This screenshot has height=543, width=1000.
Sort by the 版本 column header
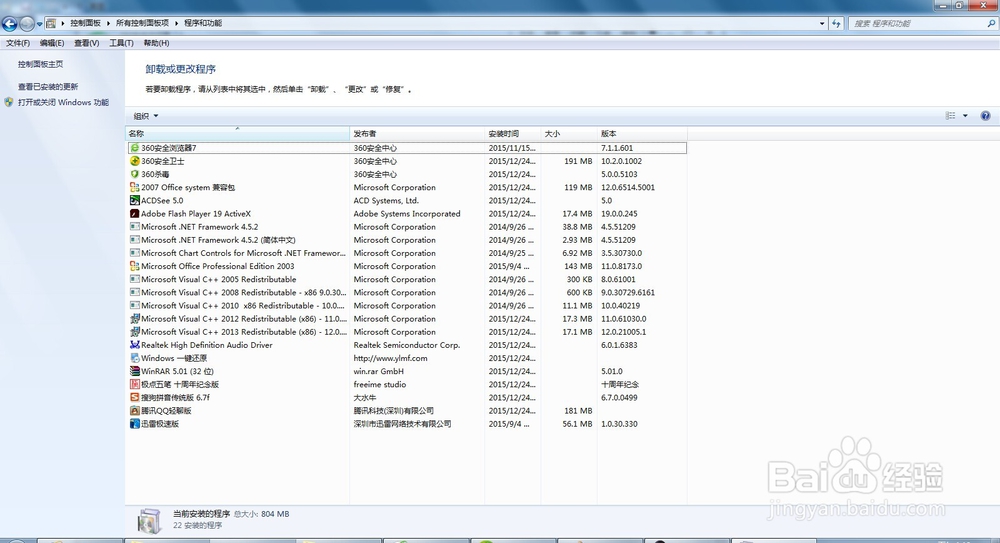pos(642,133)
